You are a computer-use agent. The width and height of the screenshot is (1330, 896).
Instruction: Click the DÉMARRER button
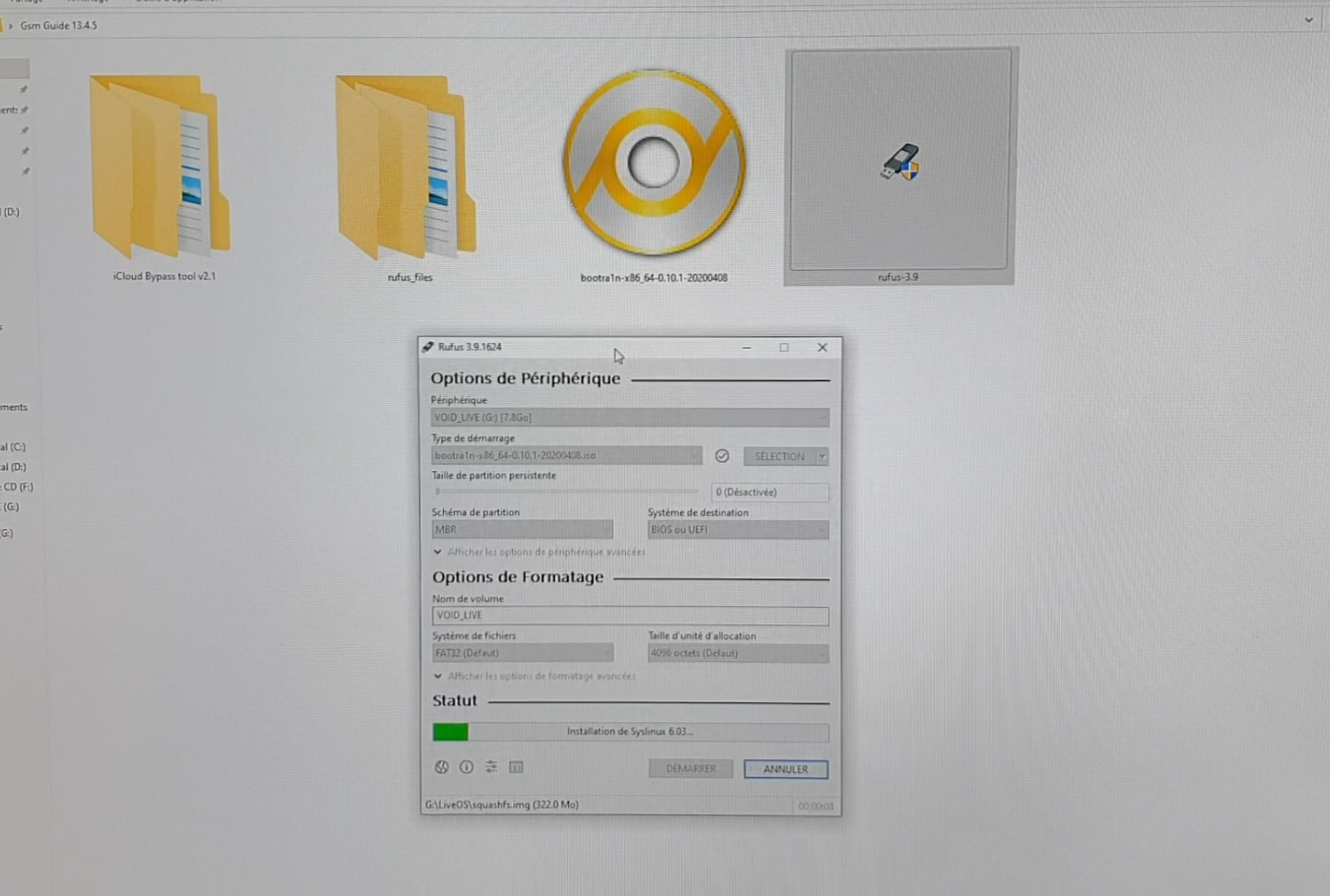[691, 769]
